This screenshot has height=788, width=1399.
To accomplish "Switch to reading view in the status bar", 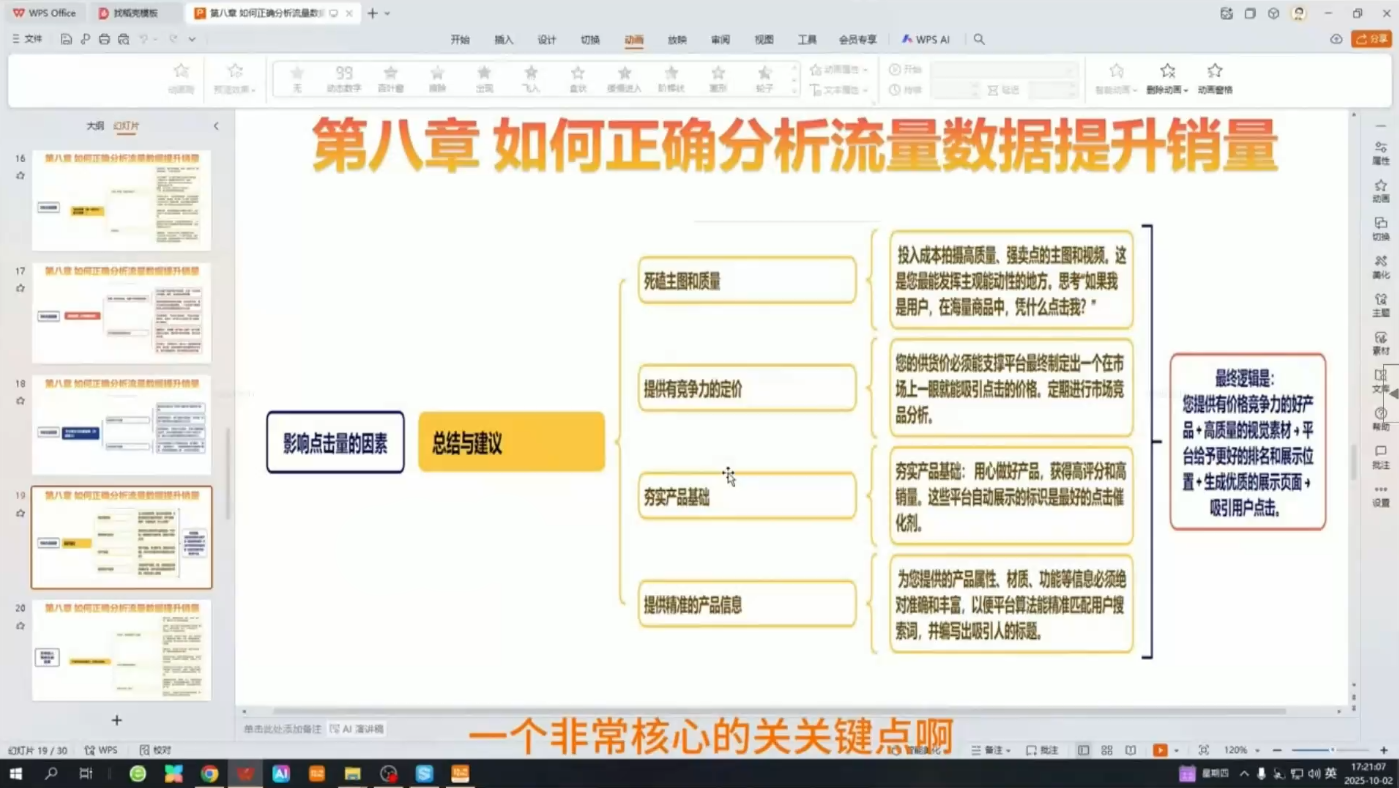I will point(1131,750).
